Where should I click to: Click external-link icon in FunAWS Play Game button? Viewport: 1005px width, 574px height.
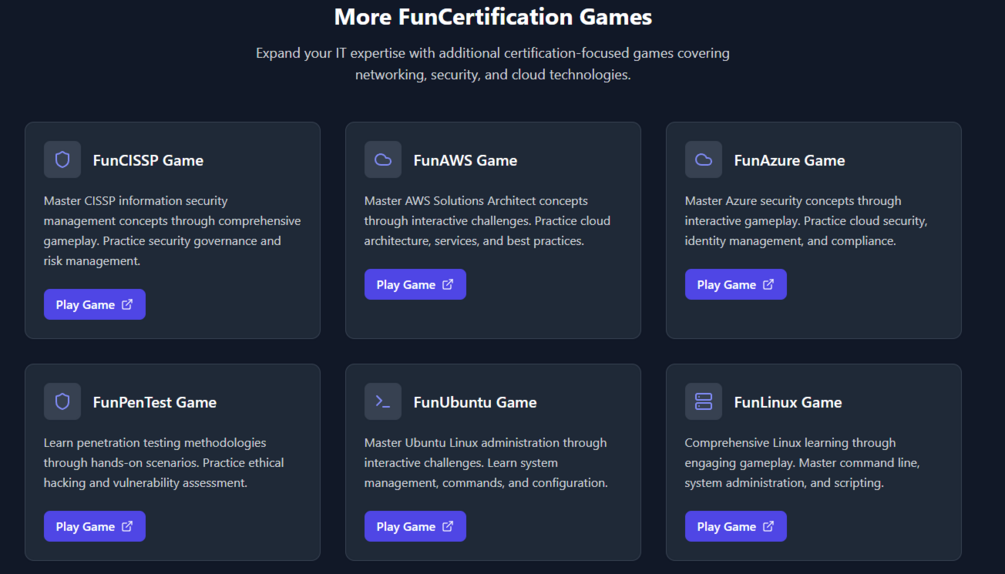click(448, 285)
